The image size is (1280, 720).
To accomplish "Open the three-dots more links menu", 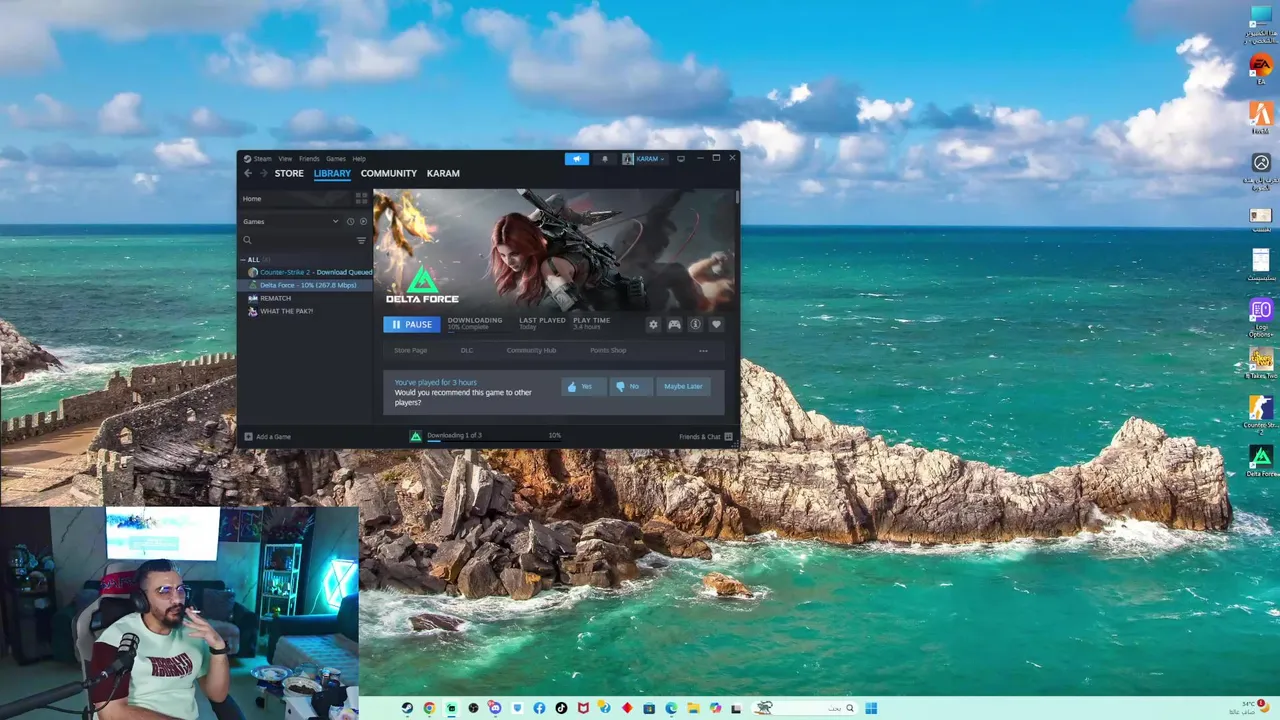I will click(703, 351).
